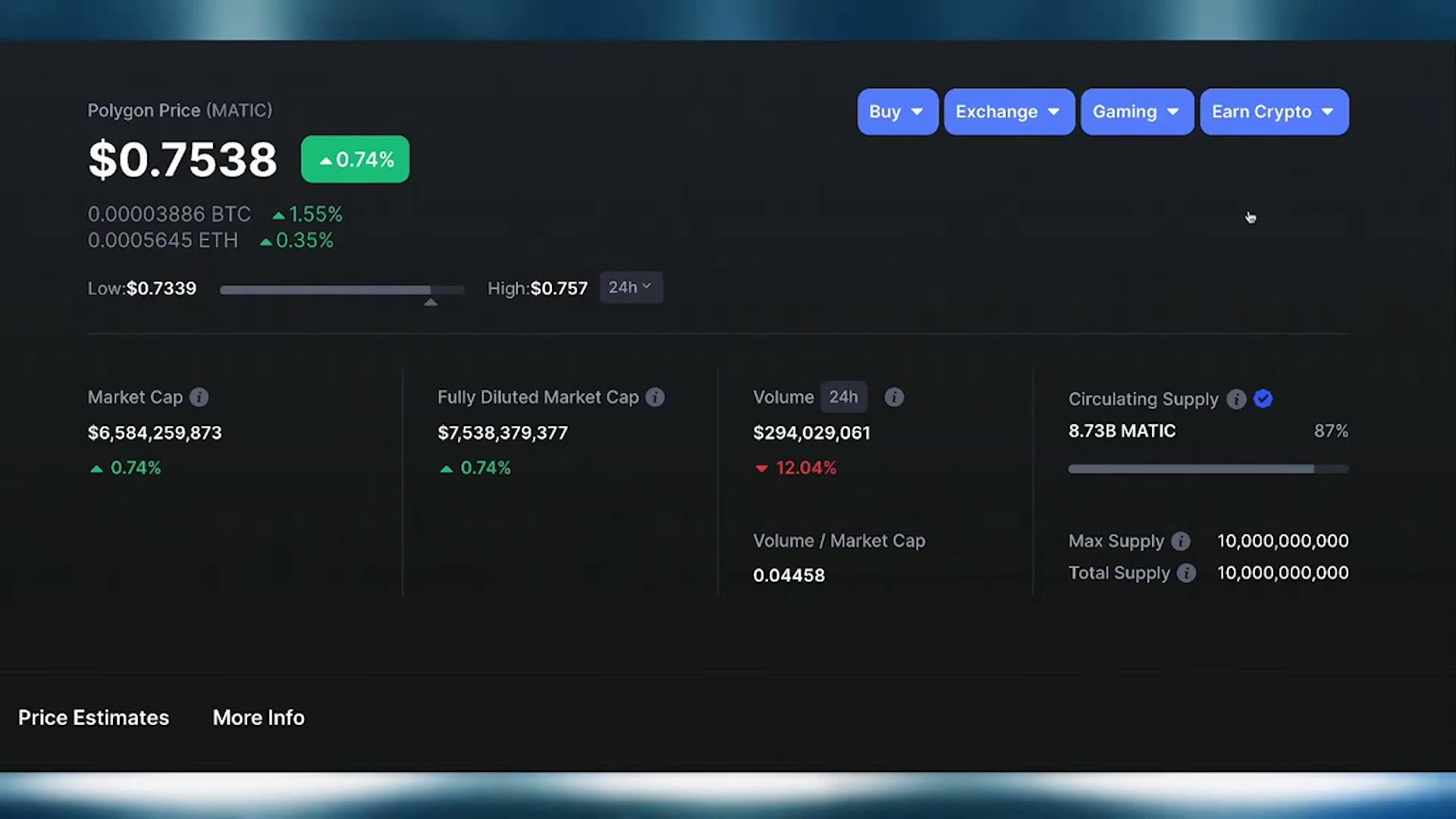Click the low-high price range bar
The height and width of the screenshot is (819, 1456).
(x=341, y=290)
